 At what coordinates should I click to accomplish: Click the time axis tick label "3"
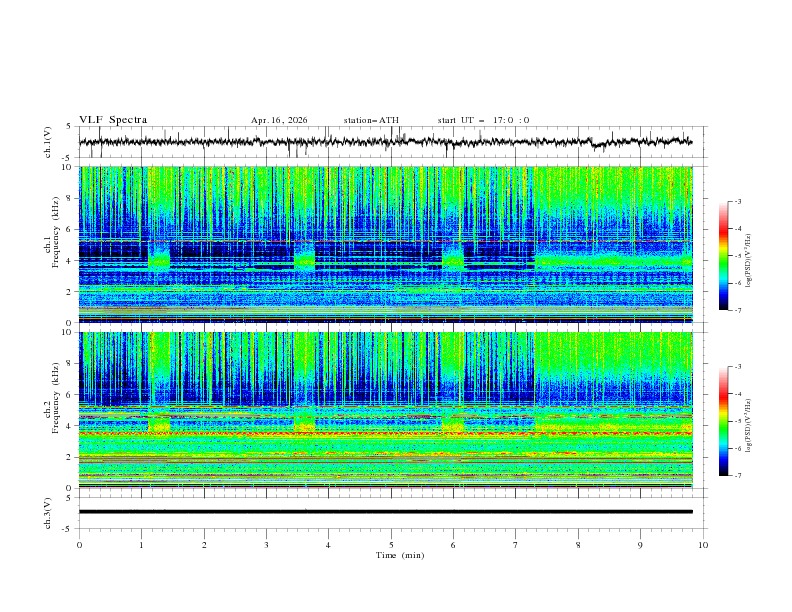(266, 545)
